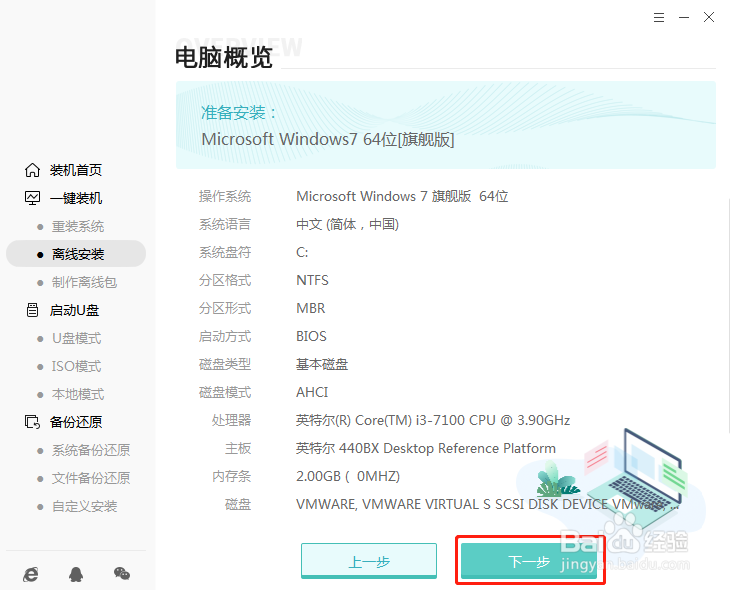The image size is (730, 590).
Task: Open the Internet Explorer icon in sidebar footer
Action: pos(31,574)
